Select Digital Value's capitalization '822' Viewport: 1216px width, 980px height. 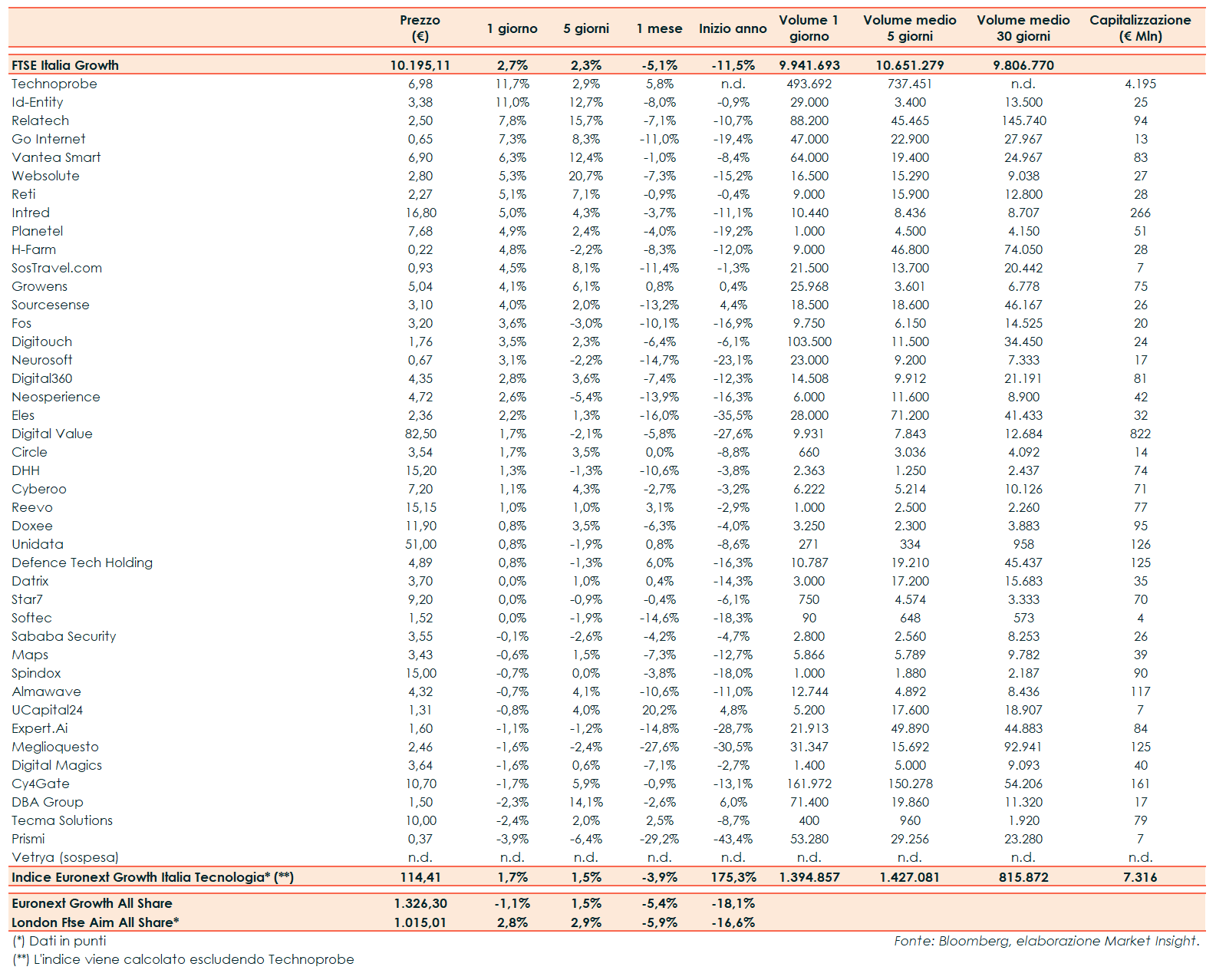1140,434
